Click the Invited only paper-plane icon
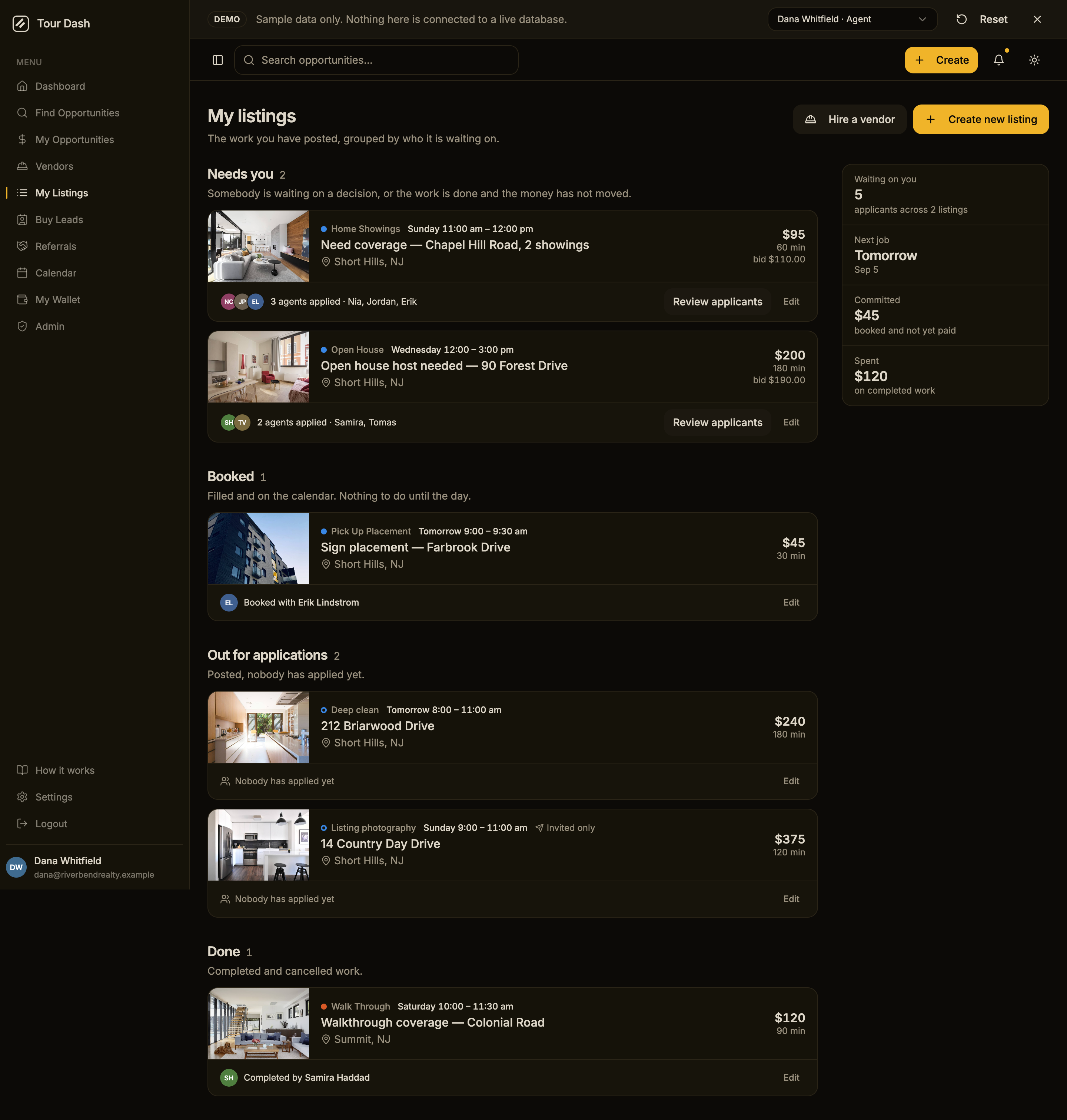This screenshot has width=1067, height=1120. point(539,828)
